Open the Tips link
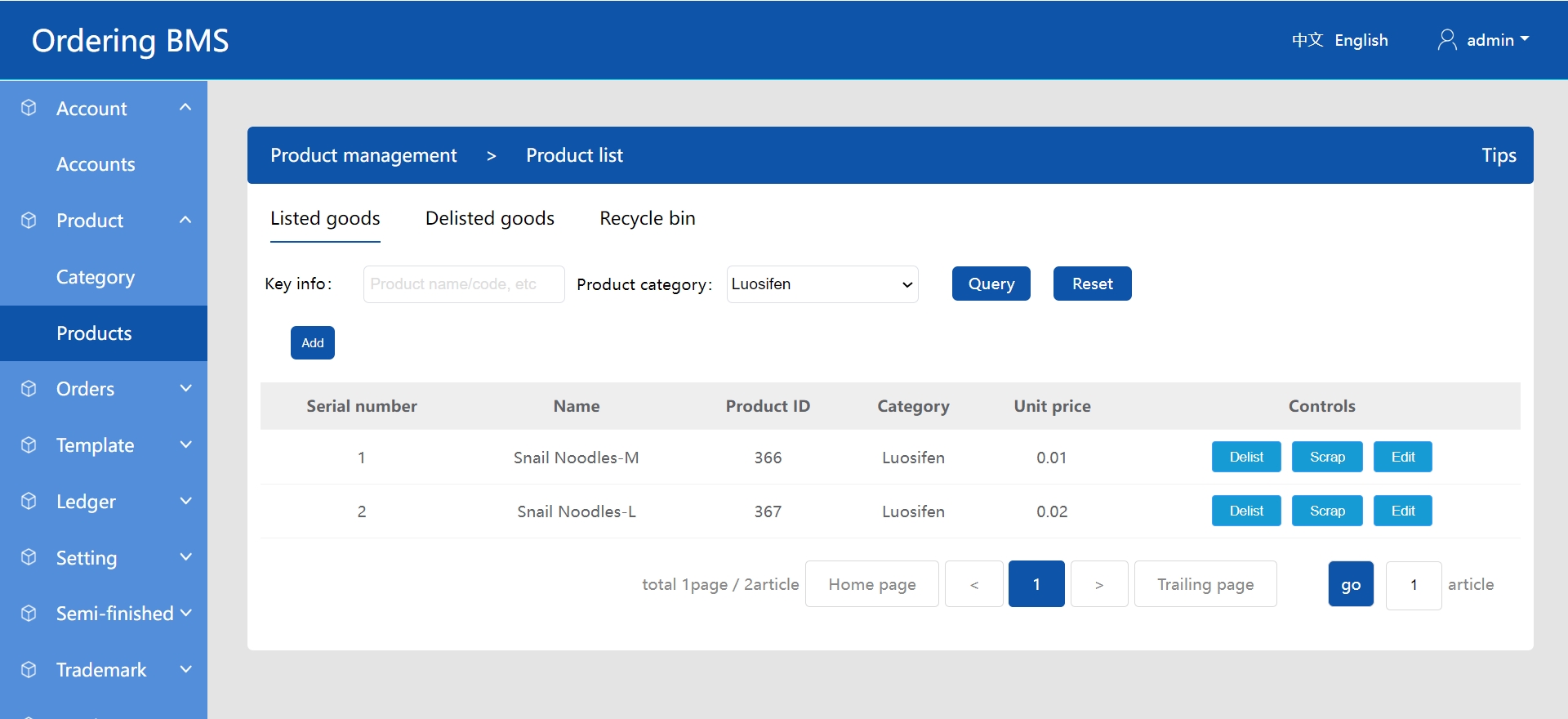 pos(1499,155)
